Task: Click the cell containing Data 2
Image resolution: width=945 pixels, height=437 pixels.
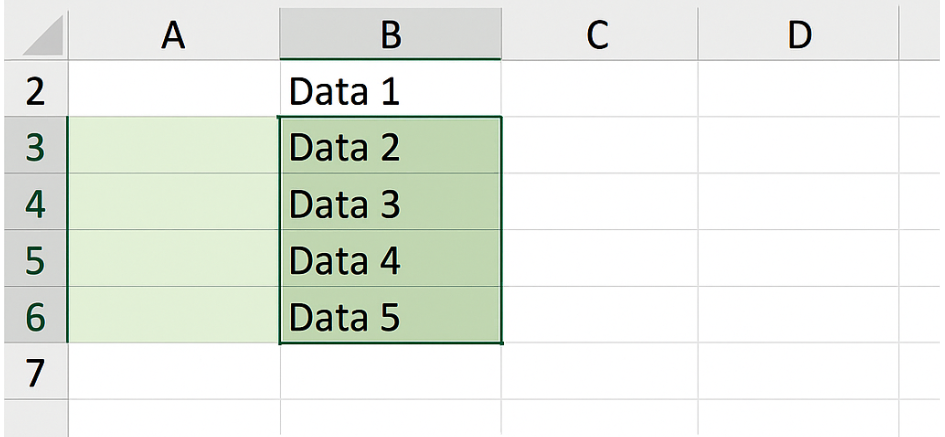Action: pos(391,145)
